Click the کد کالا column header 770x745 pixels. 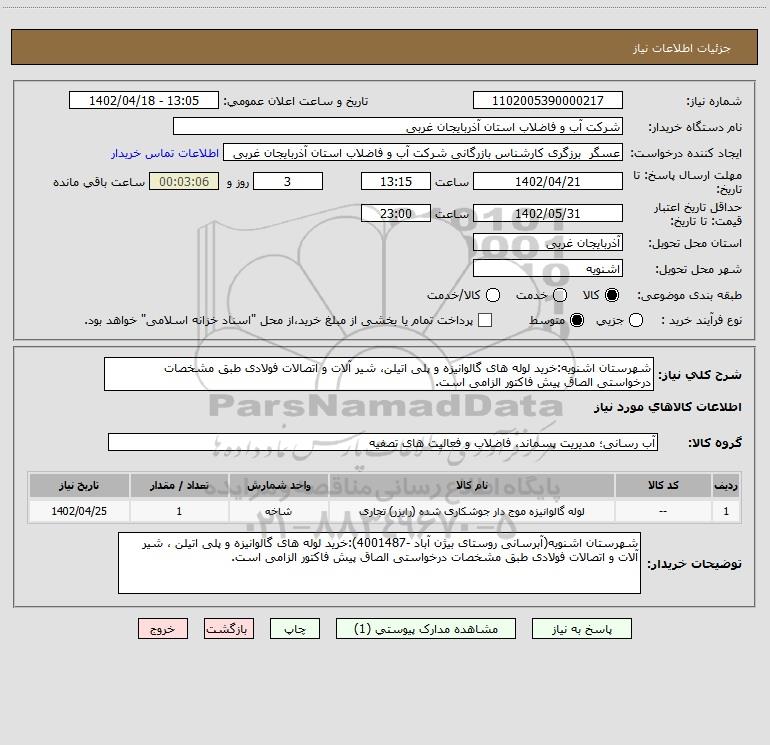[663, 485]
